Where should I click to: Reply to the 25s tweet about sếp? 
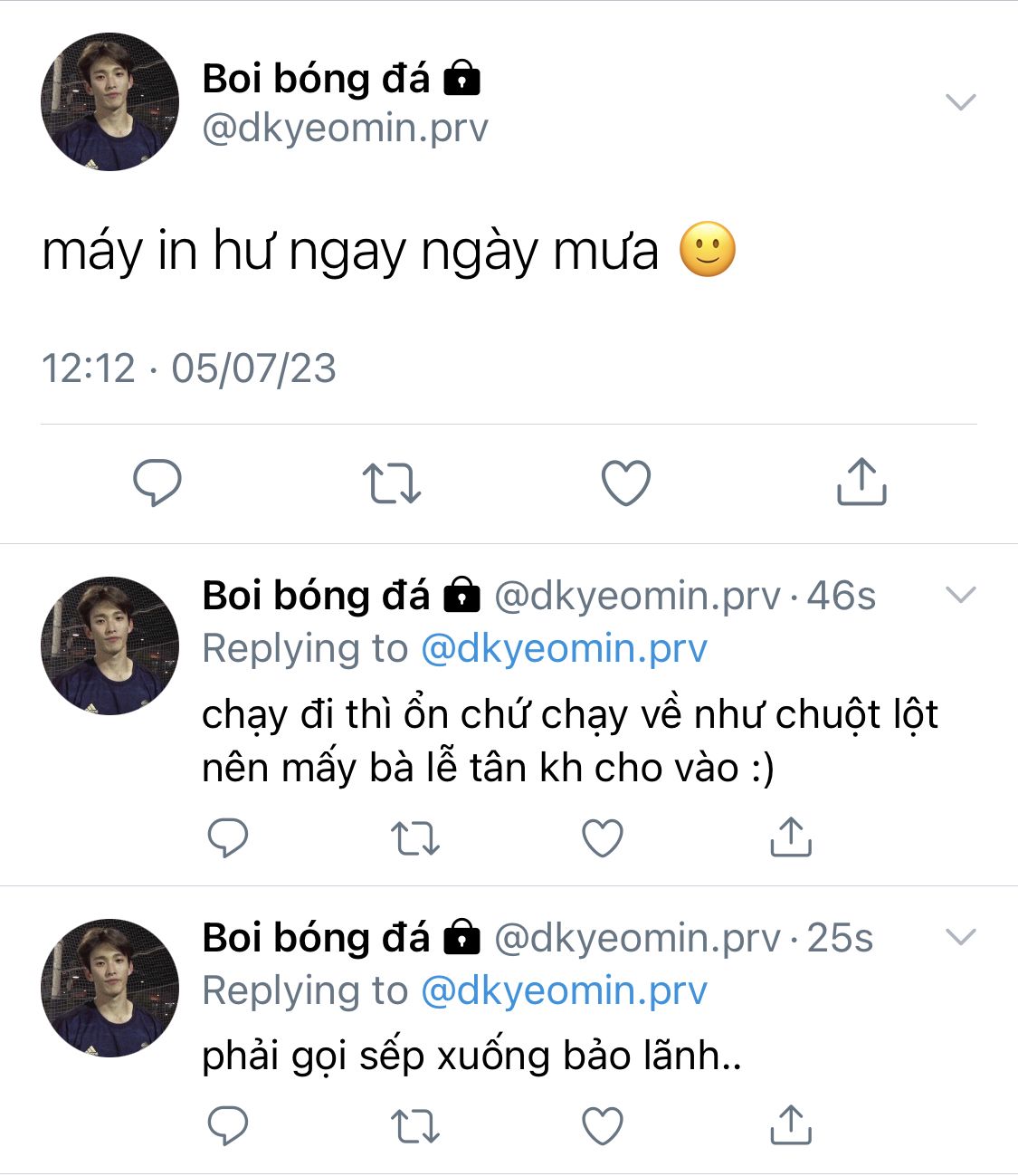click(227, 1125)
